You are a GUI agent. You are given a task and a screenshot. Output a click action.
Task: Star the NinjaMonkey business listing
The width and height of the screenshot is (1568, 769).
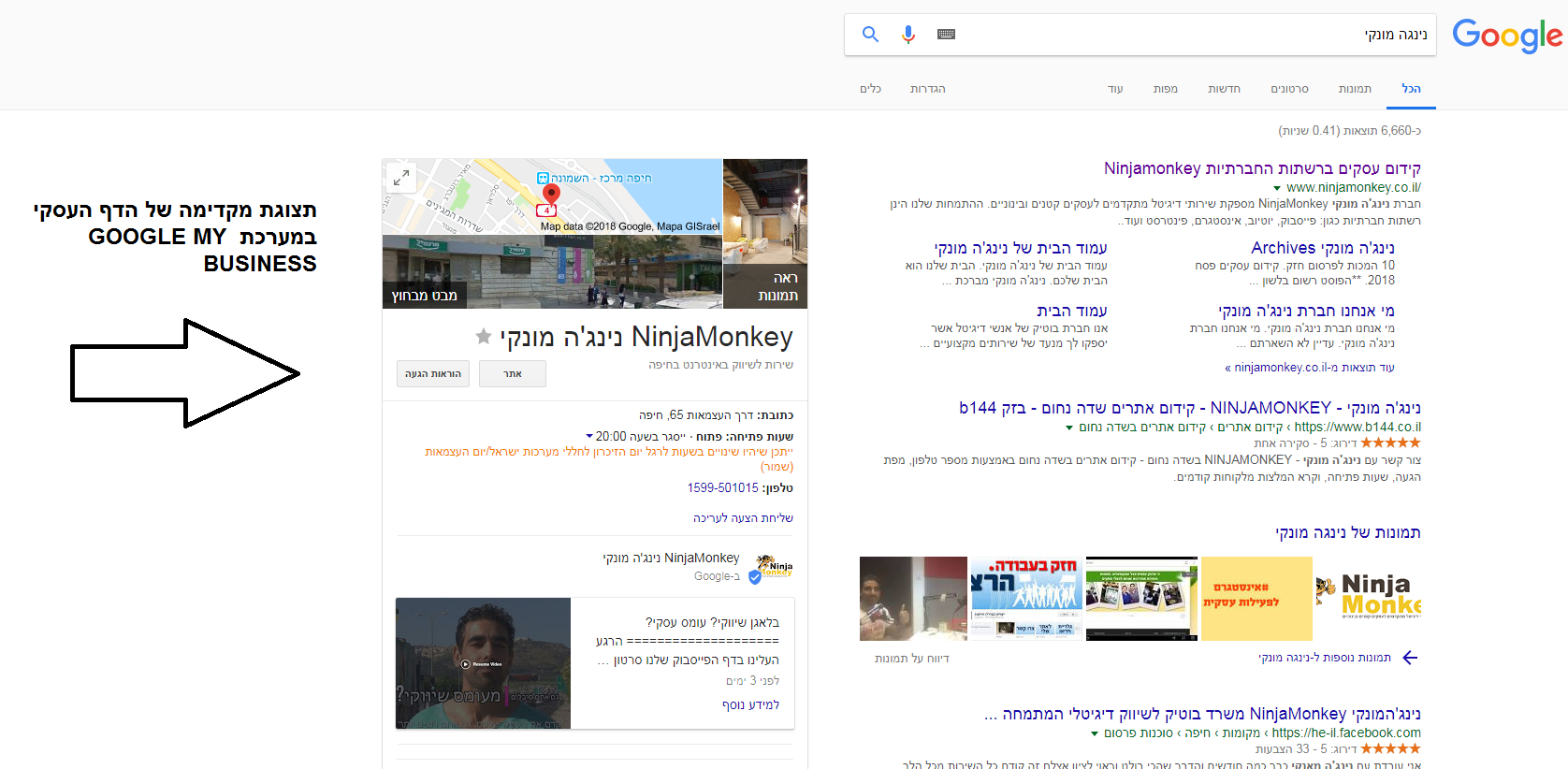(x=483, y=336)
